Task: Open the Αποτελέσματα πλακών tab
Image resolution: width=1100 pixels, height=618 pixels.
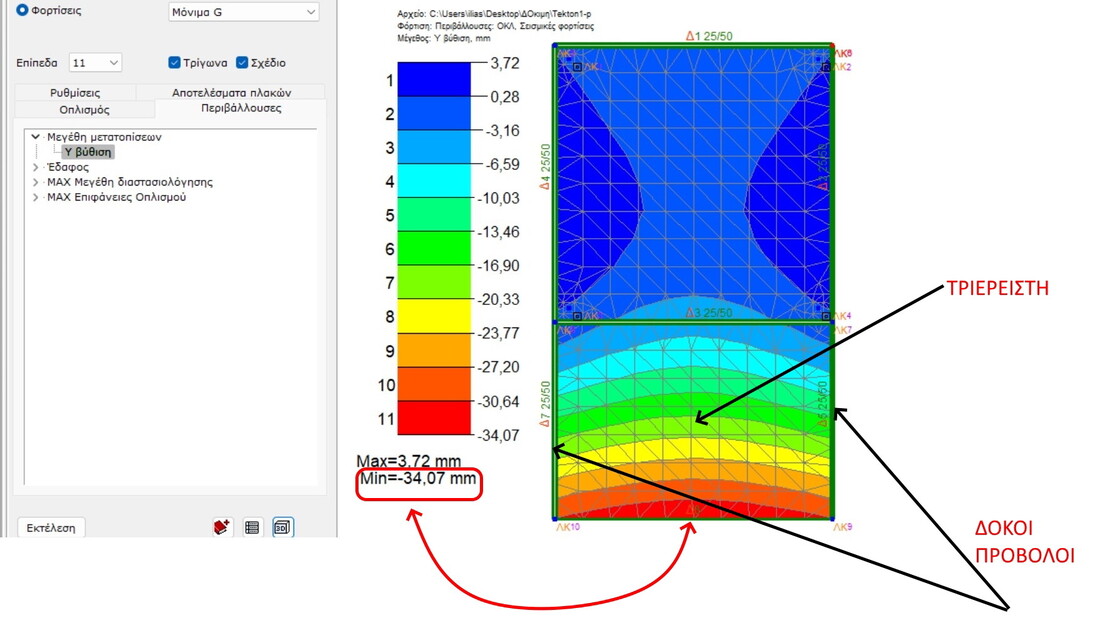Action: [x=231, y=92]
